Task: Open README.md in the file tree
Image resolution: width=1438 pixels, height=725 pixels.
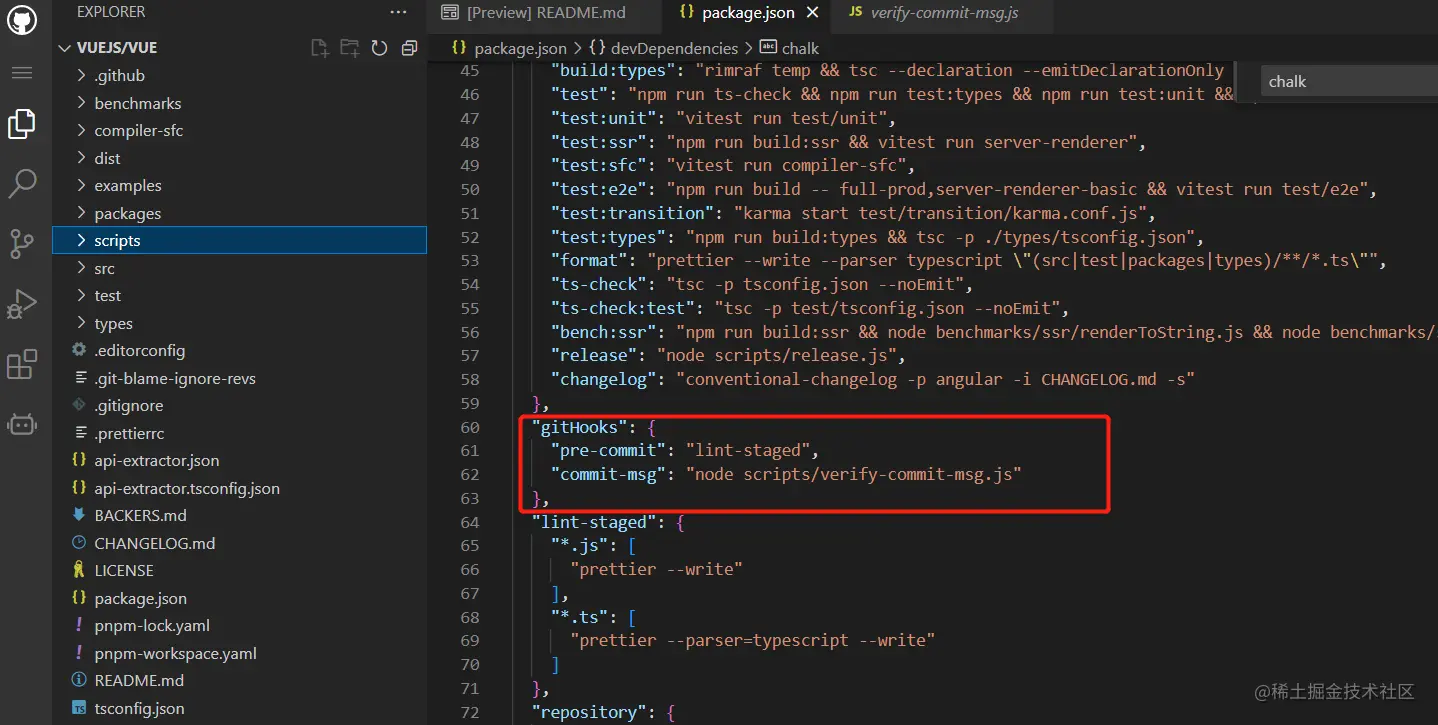Action: coord(239,681)
